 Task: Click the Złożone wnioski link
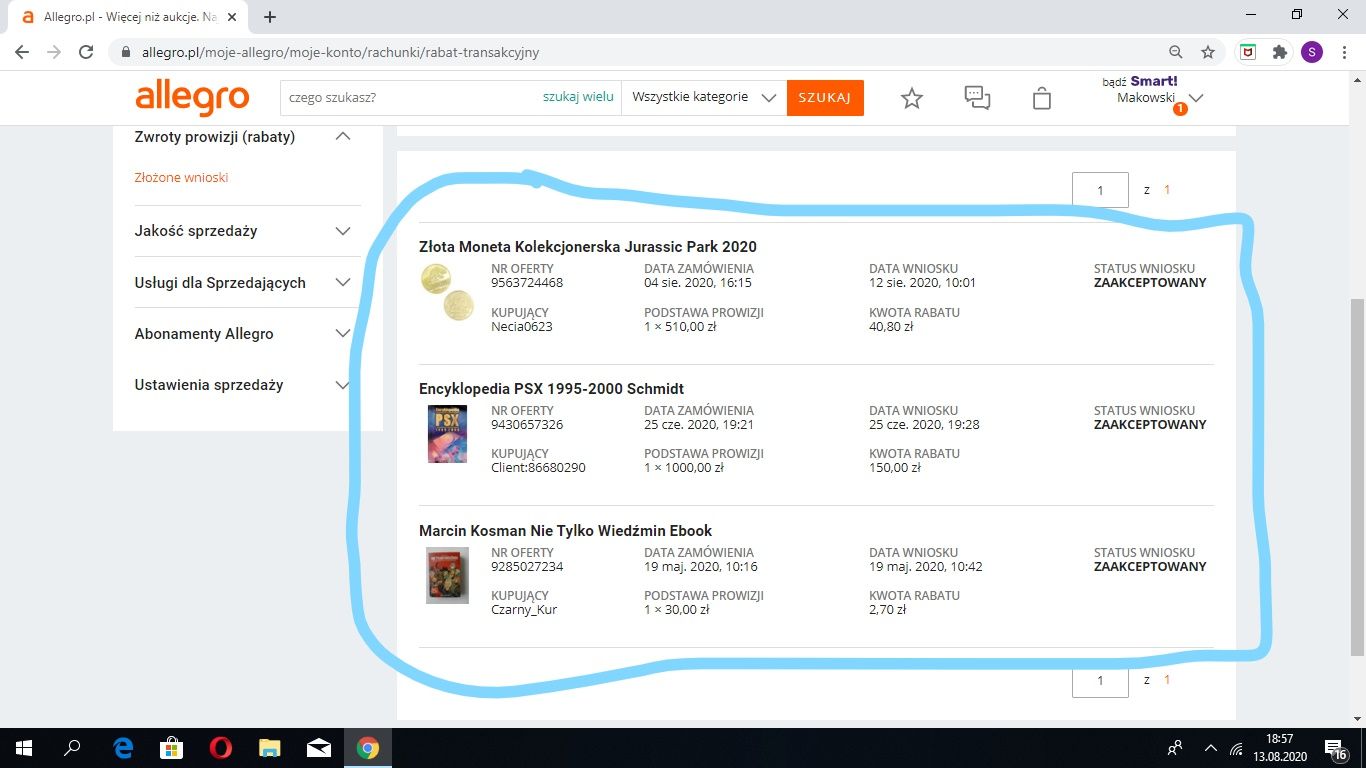(181, 178)
